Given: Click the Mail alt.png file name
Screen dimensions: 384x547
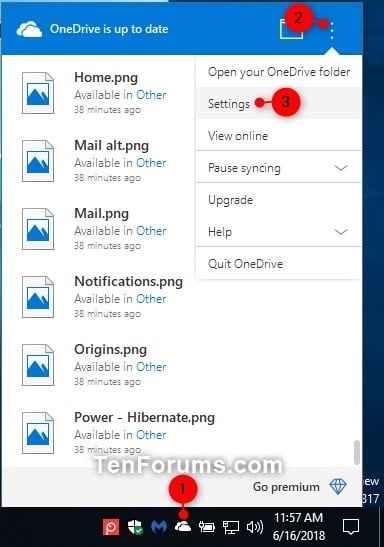Looking at the screenshot, I should pyautogui.click(x=112, y=145).
